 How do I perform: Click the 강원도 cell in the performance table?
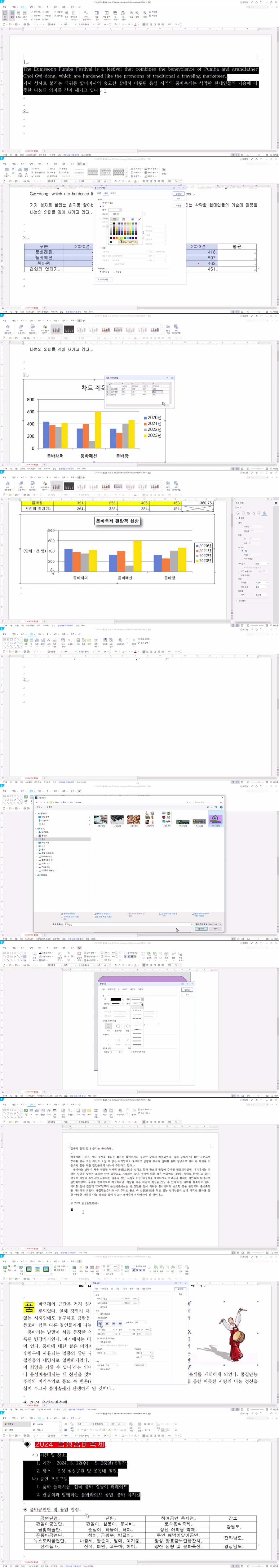coord(233,1526)
